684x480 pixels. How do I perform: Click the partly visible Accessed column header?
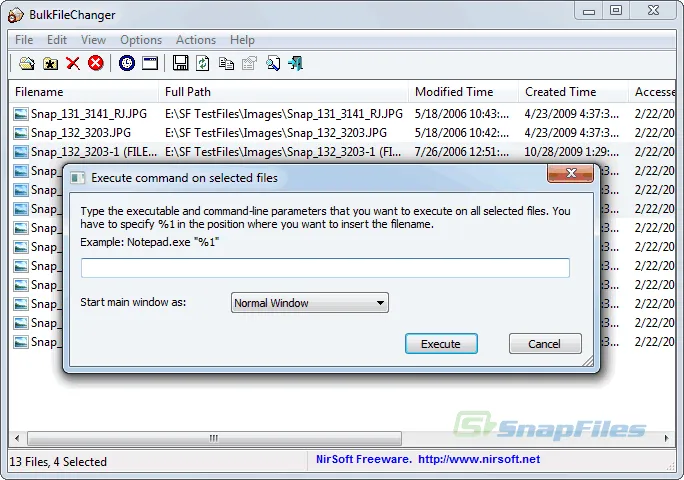click(653, 92)
